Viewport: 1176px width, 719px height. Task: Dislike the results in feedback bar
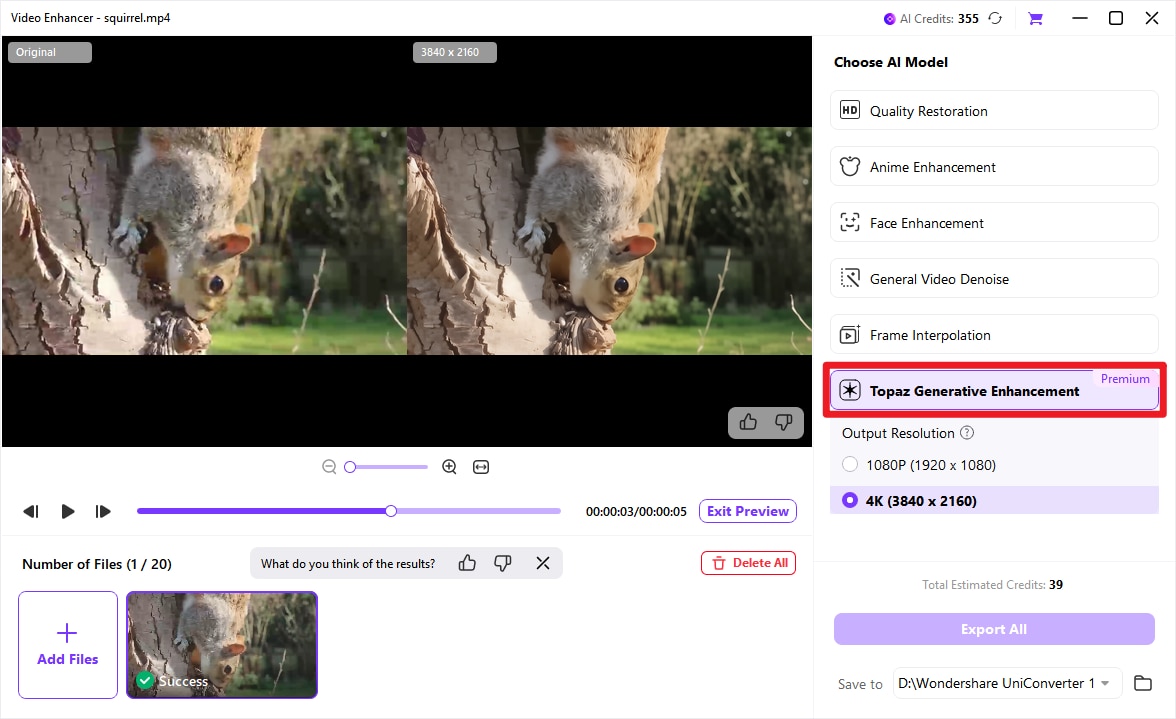[502, 563]
